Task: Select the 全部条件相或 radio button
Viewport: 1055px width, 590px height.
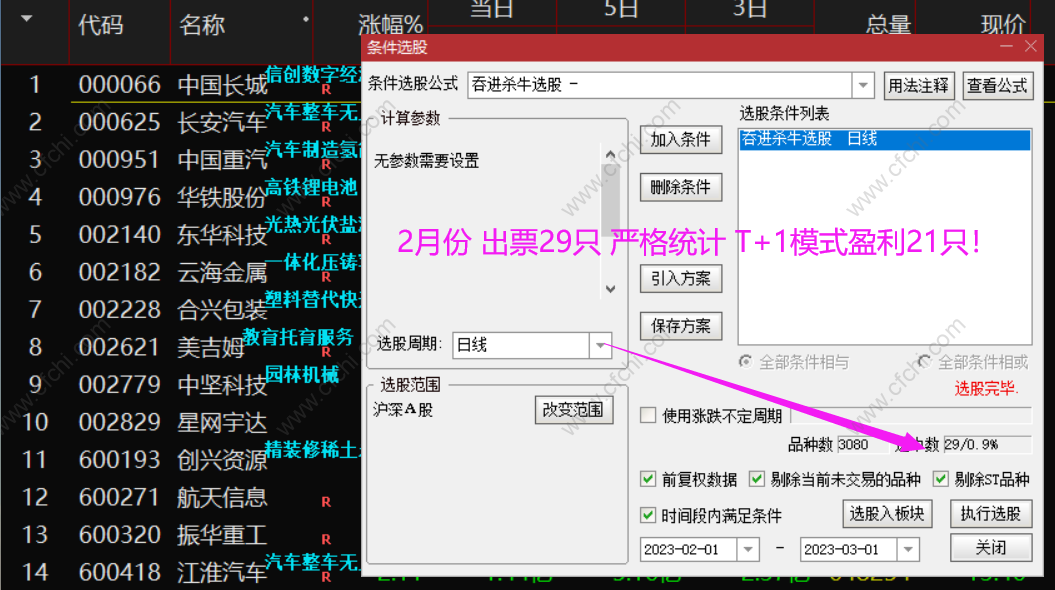Action: [x=924, y=362]
